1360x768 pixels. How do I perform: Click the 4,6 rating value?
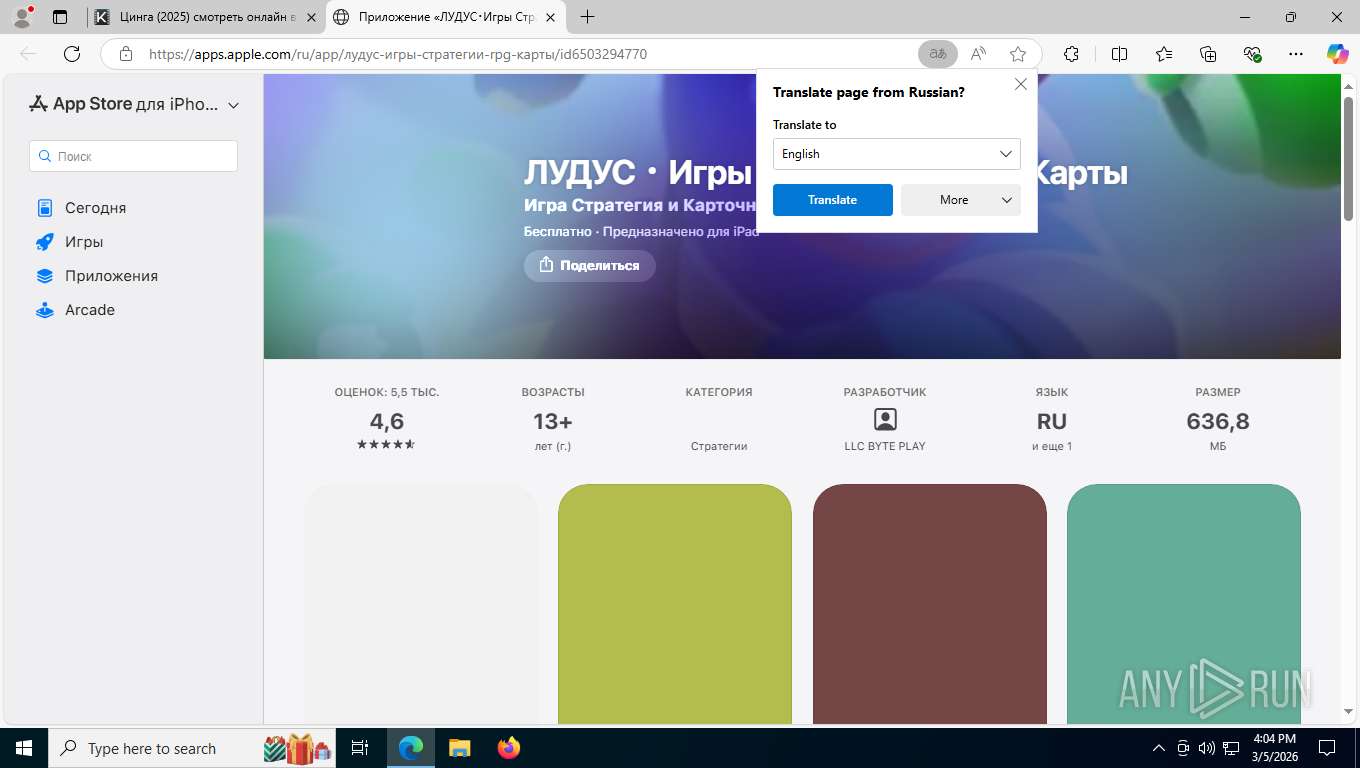click(x=387, y=421)
